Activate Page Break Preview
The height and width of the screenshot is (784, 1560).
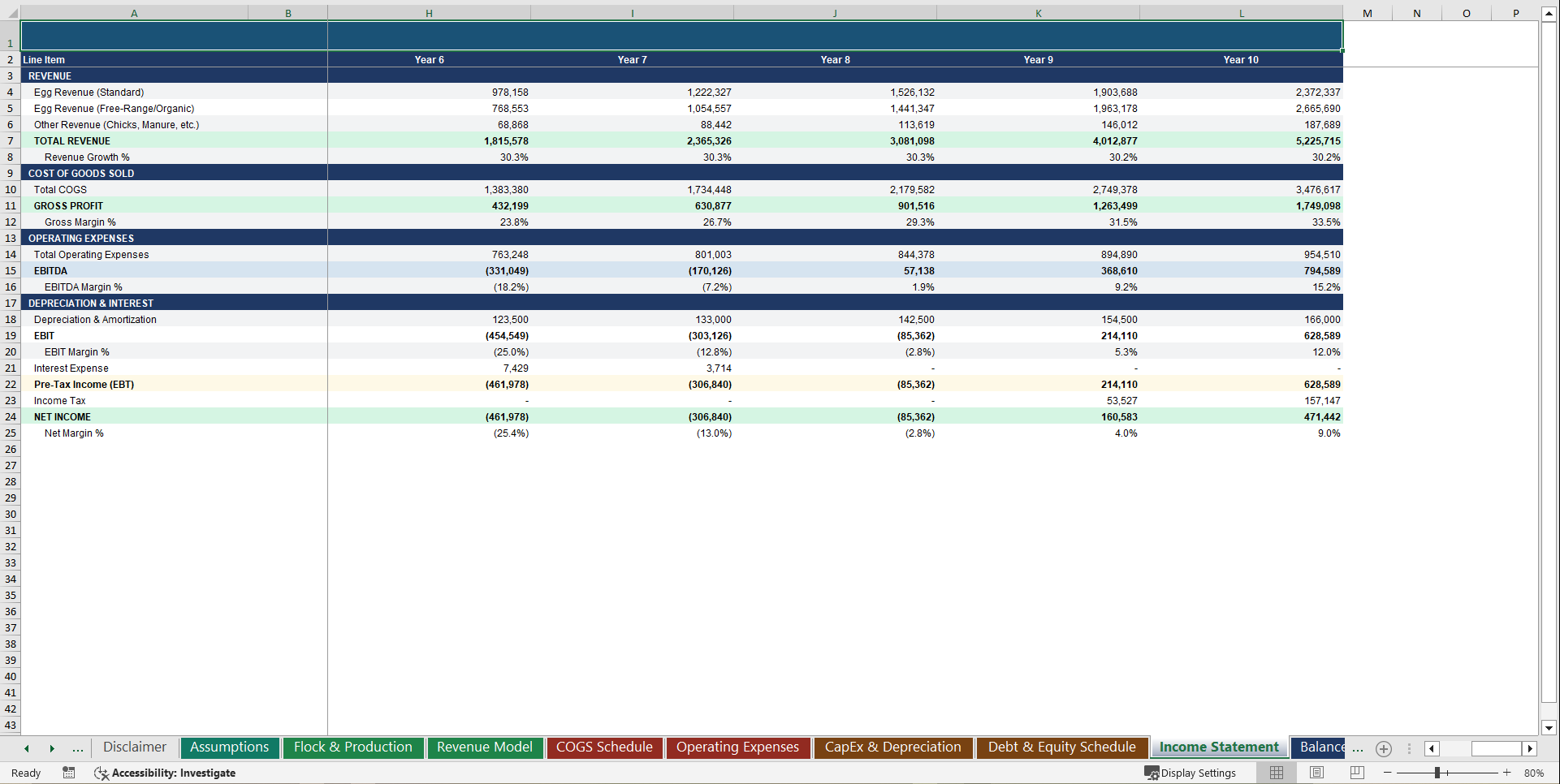click(1357, 773)
